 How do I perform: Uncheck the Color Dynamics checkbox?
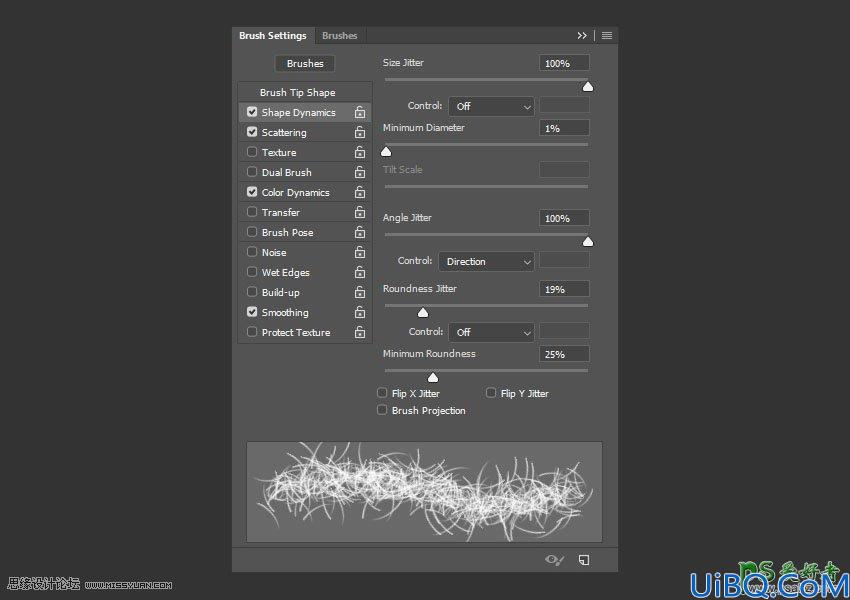click(252, 192)
